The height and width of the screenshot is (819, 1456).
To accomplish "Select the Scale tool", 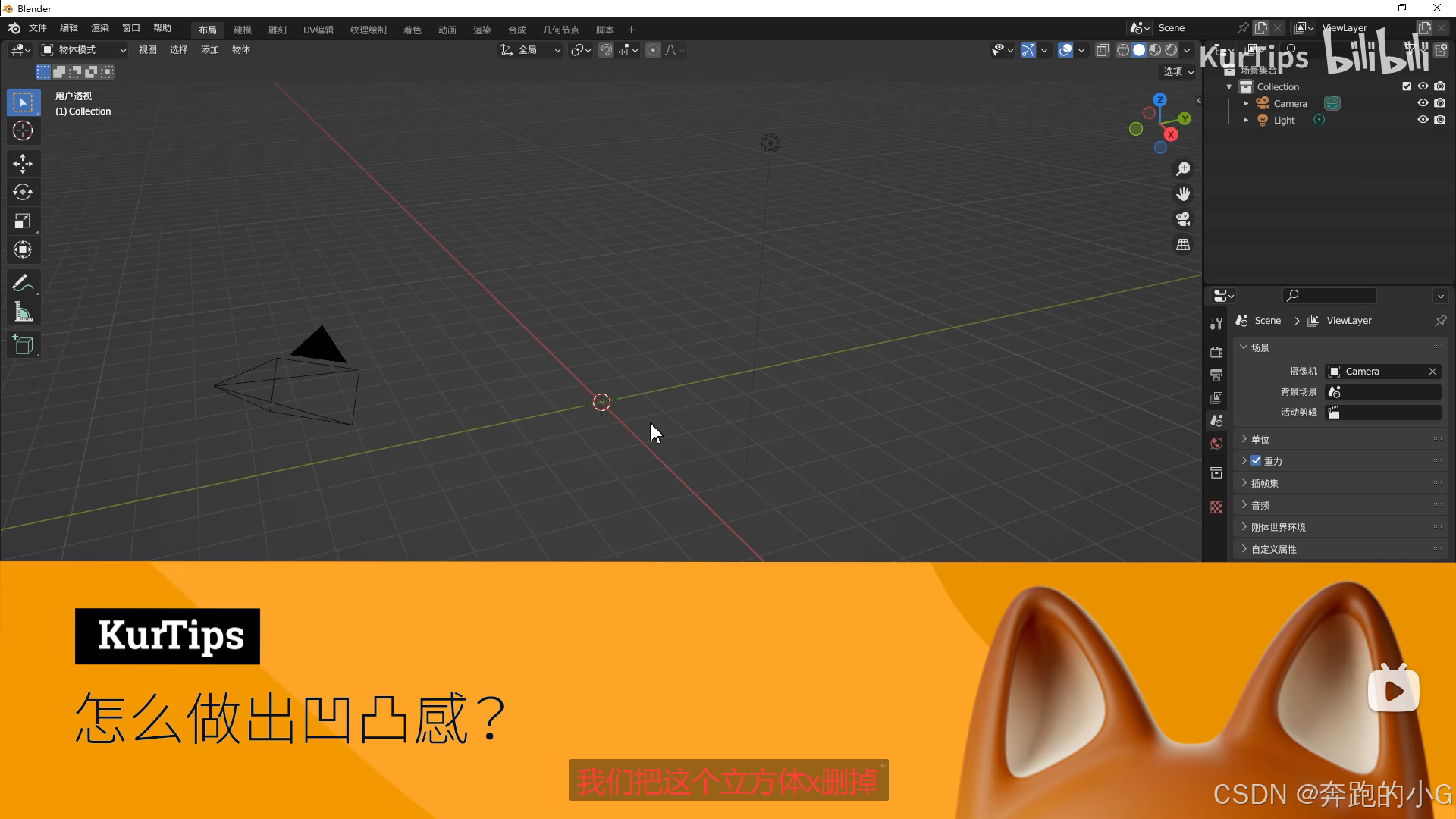I will tap(23, 221).
